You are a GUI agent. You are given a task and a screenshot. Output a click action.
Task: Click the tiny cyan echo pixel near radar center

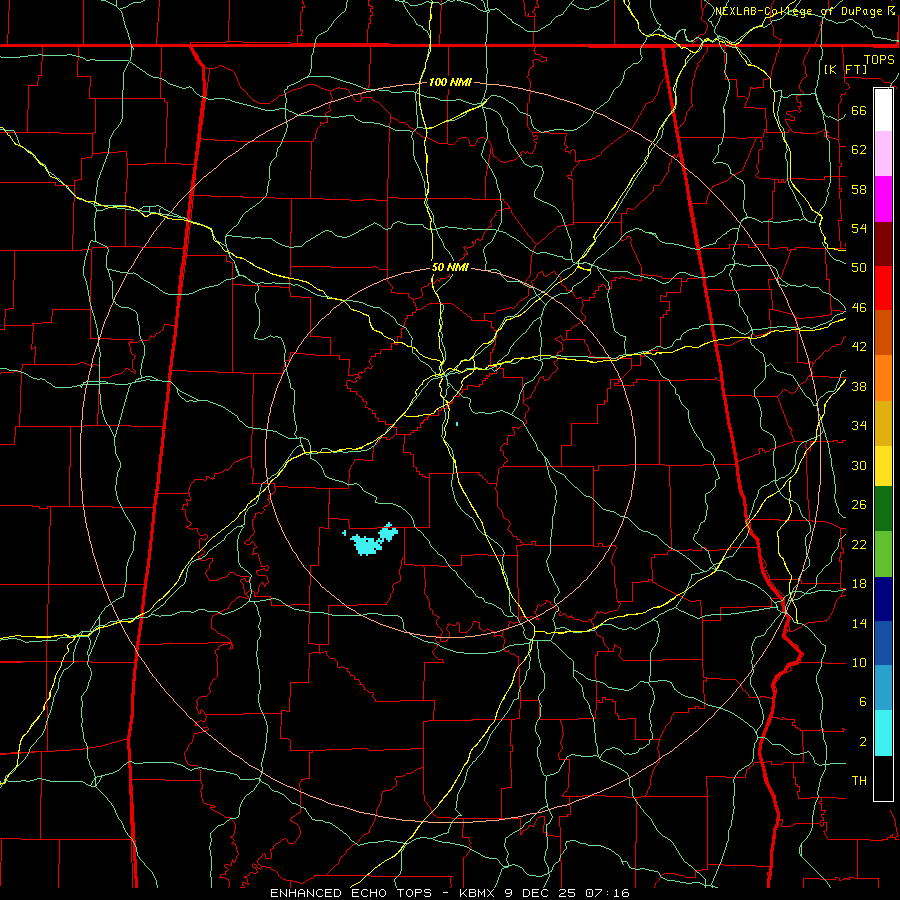coord(457,424)
